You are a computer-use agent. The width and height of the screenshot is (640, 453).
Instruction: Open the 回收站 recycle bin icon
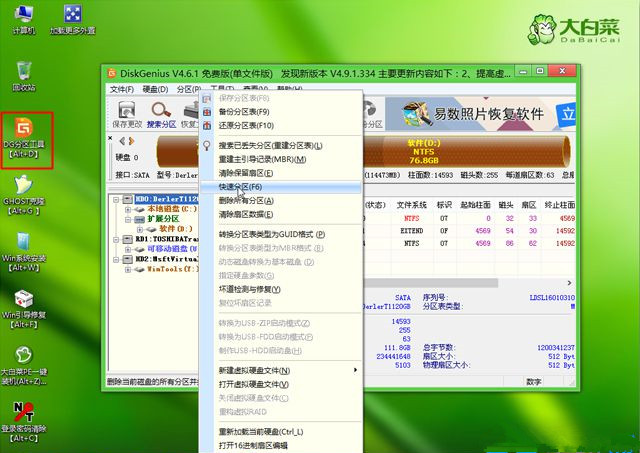coord(23,73)
